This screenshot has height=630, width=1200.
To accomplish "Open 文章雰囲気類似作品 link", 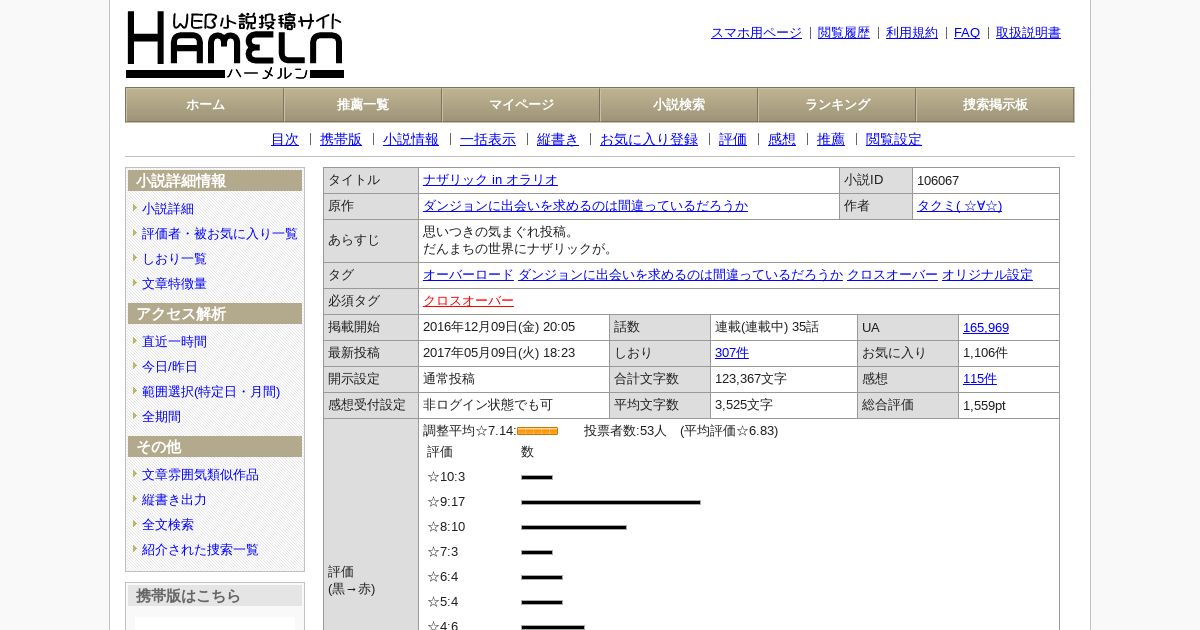I will 200,475.
